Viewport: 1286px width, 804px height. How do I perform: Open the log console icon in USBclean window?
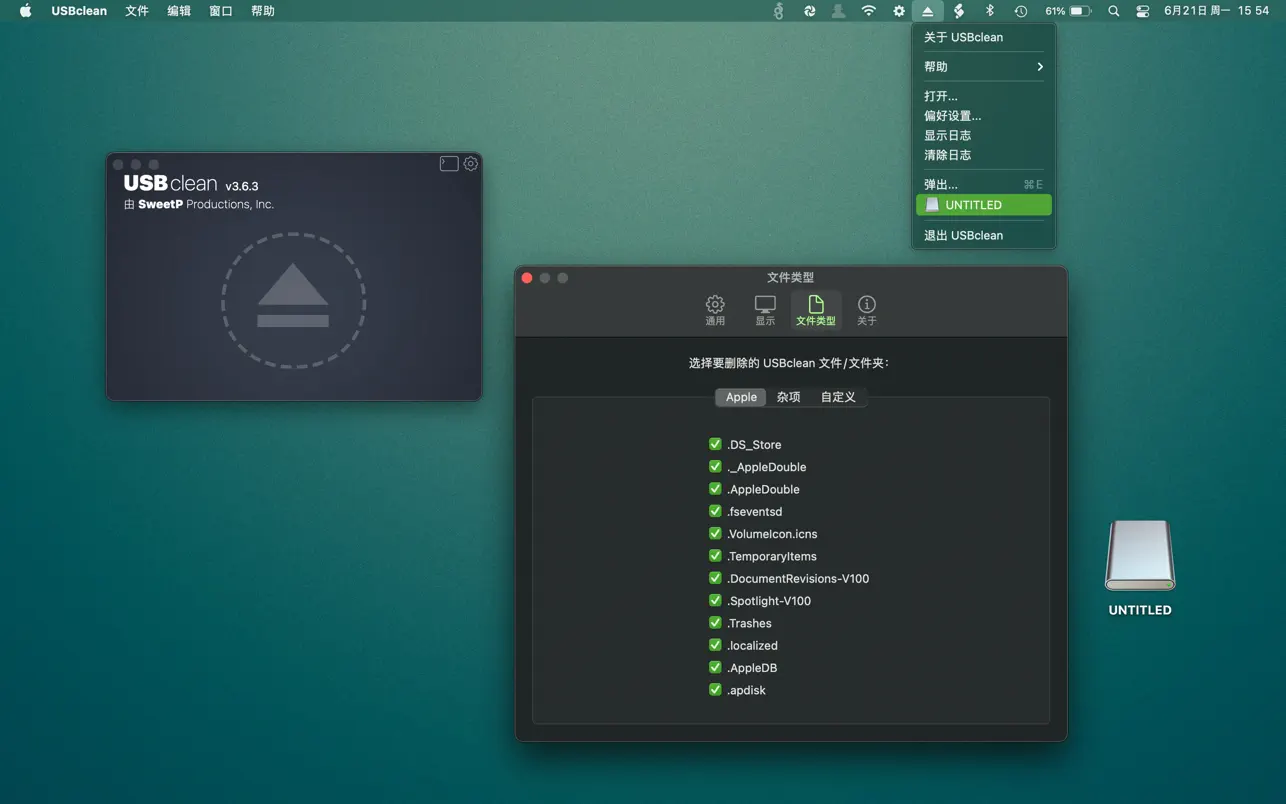click(x=449, y=164)
